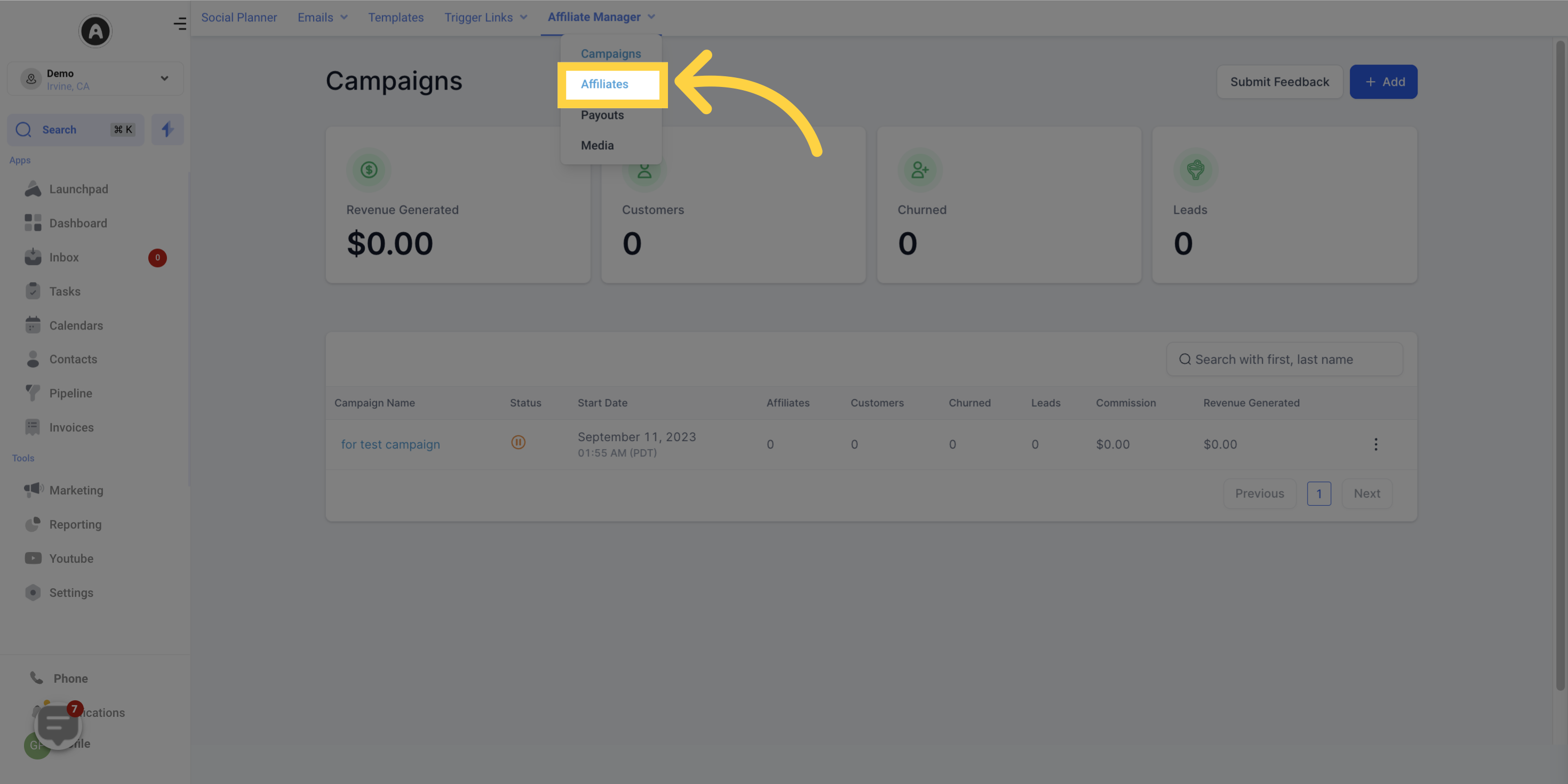Click the lightning bolt quick actions button
Viewport: 1568px width, 784px height.
coord(168,129)
